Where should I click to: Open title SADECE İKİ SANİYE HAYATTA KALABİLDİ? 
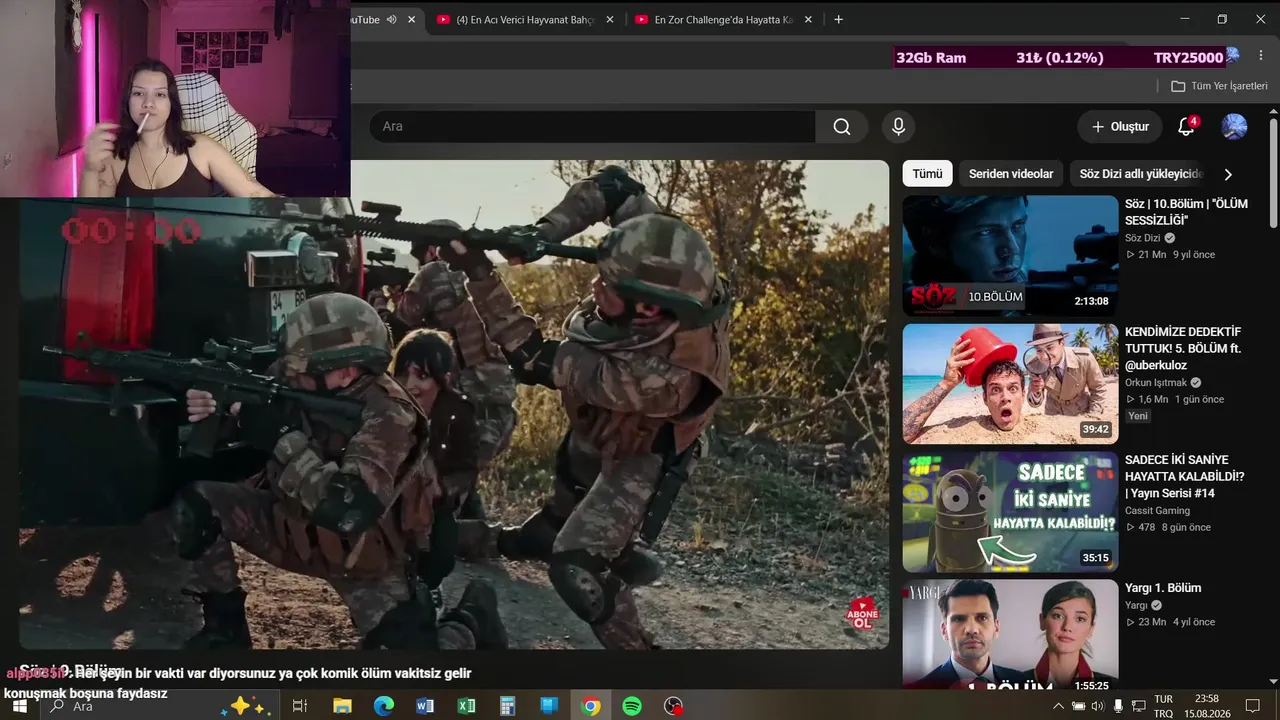pyautogui.click(x=1185, y=477)
